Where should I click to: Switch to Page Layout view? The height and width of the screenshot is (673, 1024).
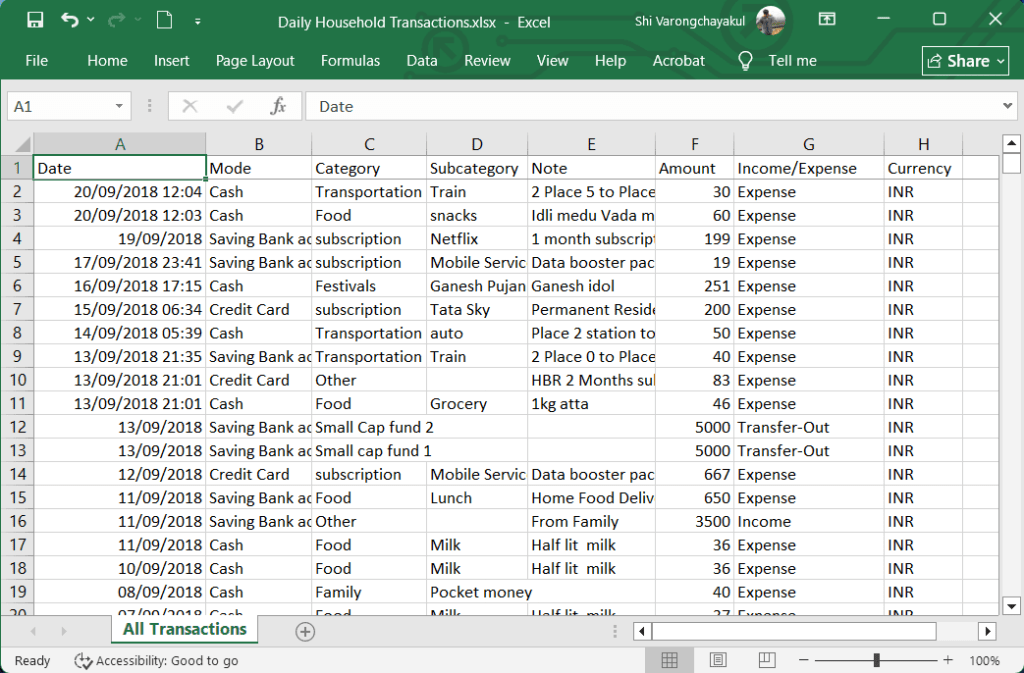coord(718,660)
